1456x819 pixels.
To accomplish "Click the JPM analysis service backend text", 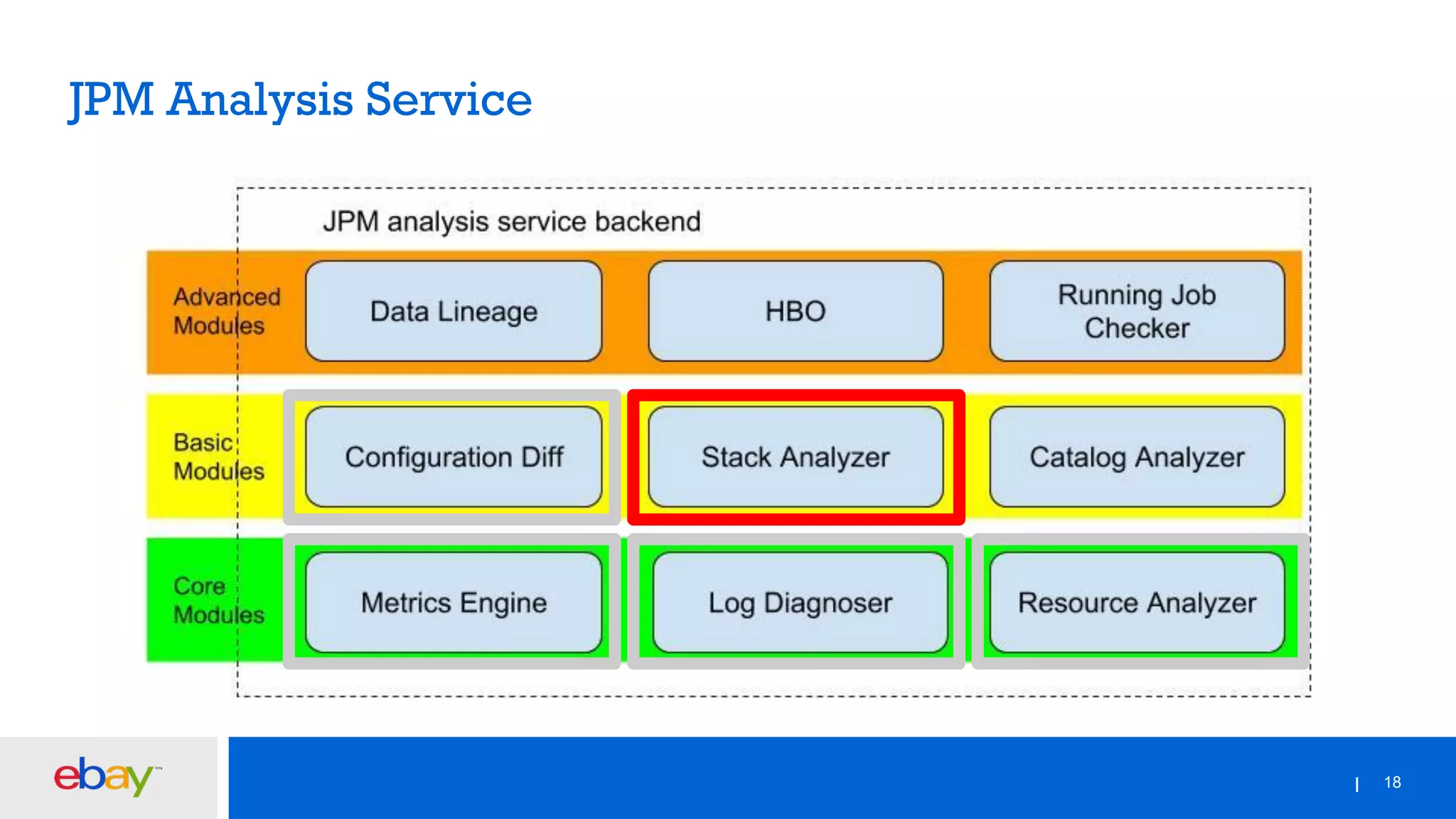I will point(512,222).
